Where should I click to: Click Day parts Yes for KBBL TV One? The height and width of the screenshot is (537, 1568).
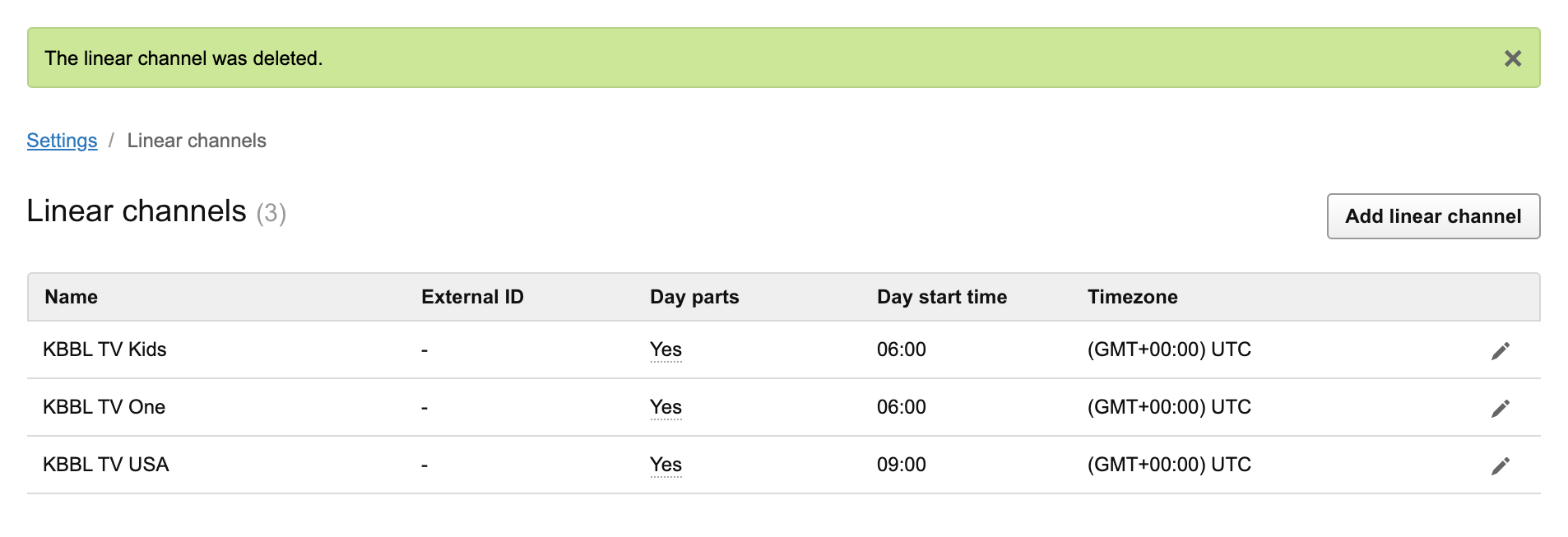click(666, 407)
